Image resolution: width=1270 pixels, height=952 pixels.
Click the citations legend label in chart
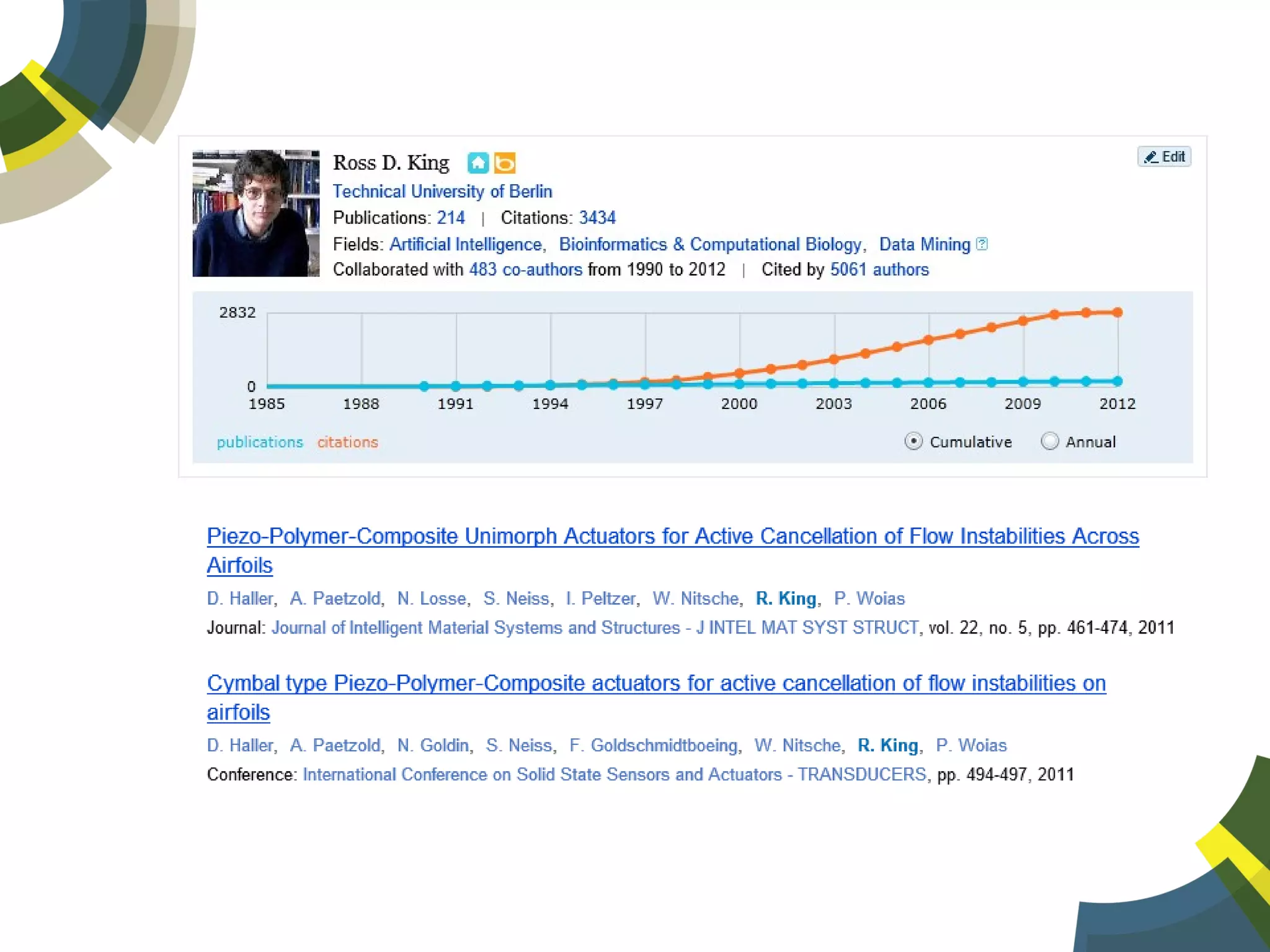347,443
